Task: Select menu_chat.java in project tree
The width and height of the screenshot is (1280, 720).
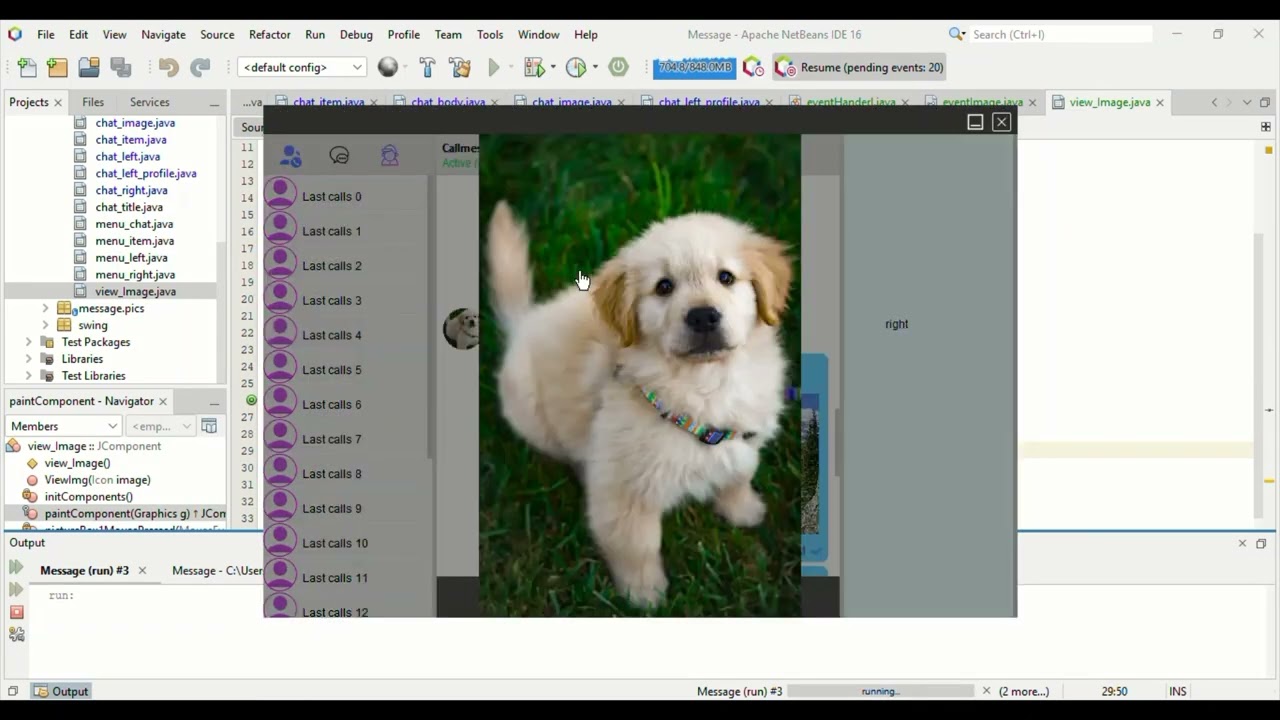Action: [x=134, y=224]
